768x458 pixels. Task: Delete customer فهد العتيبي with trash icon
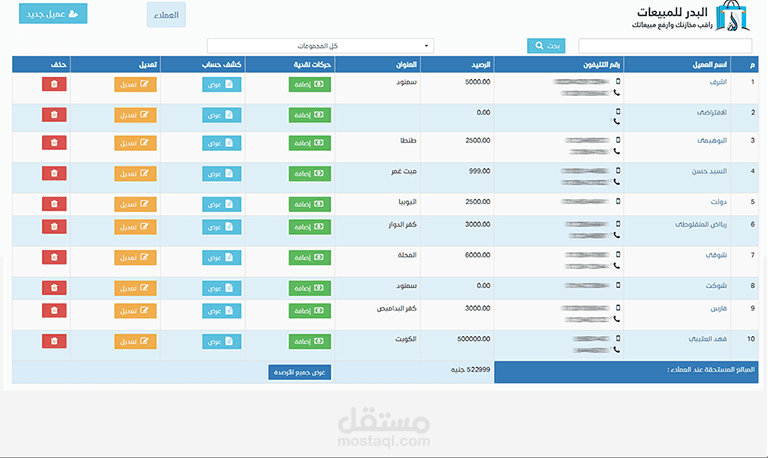(x=54, y=341)
